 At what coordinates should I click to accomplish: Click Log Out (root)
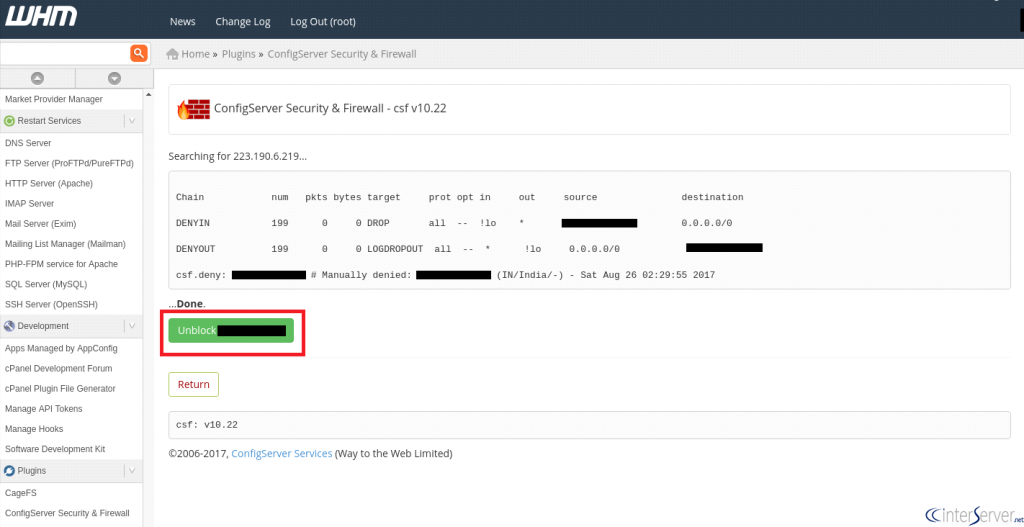[x=323, y=22]
